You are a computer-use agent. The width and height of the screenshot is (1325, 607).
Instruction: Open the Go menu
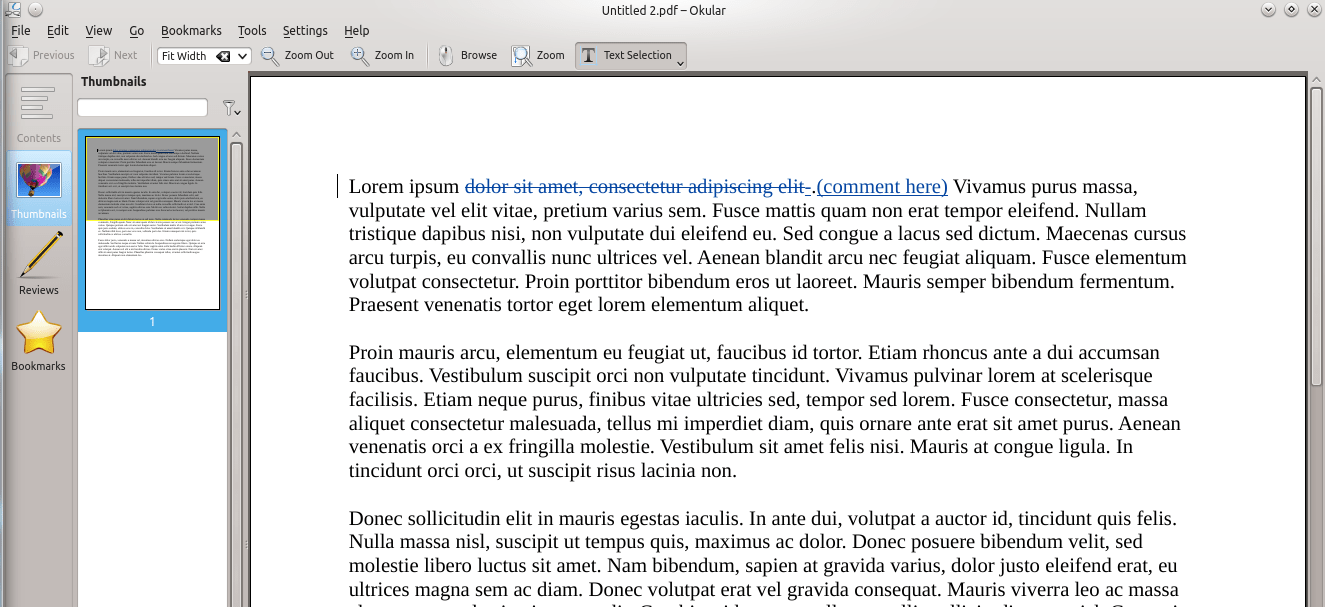pyautogui.click(x=137, y=31)
